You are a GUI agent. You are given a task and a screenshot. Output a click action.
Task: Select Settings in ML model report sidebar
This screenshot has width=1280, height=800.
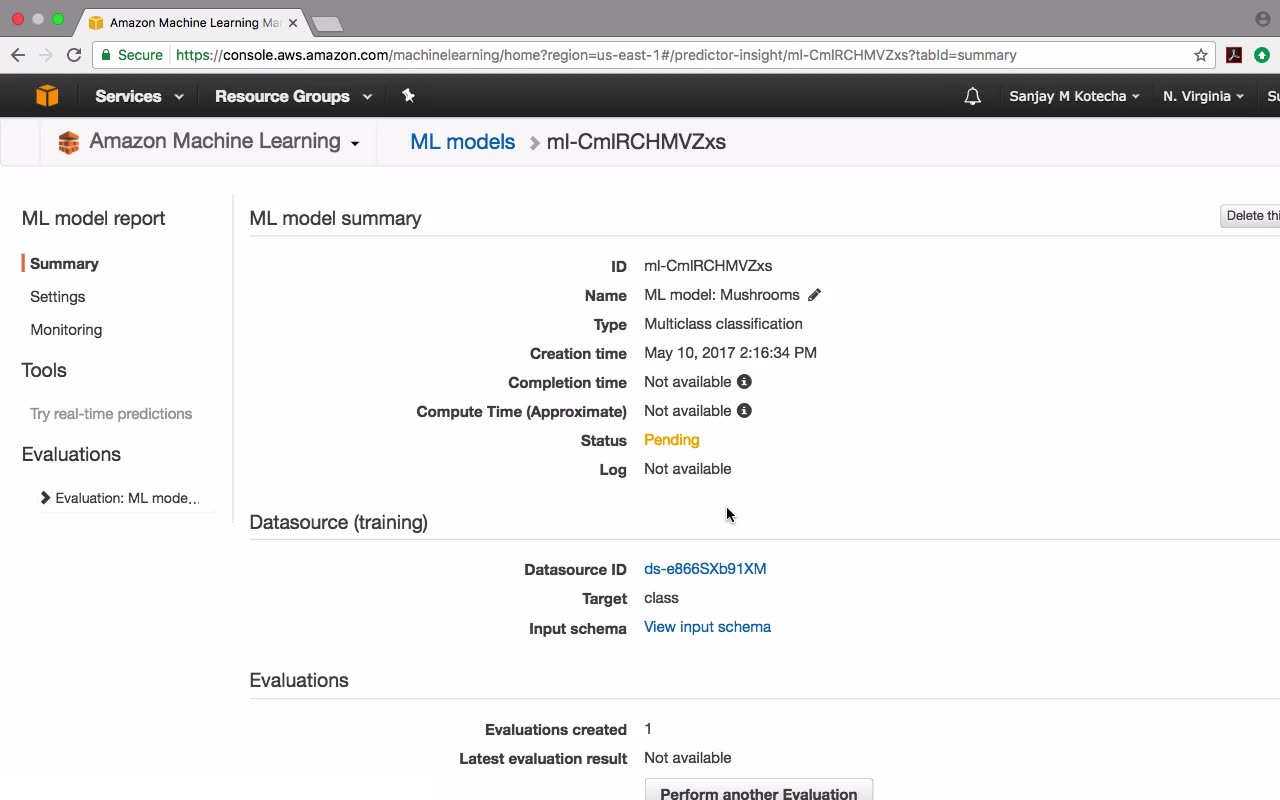58,297
